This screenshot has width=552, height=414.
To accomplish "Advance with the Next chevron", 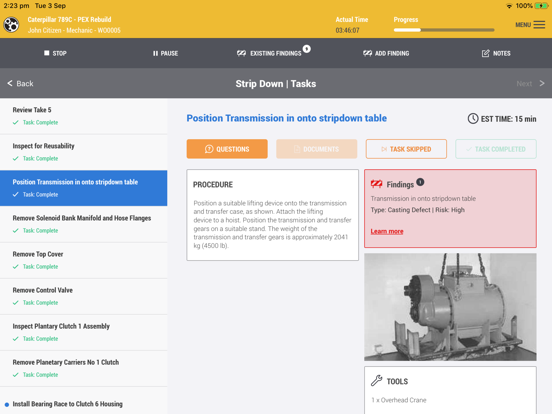I will [542, 83].
